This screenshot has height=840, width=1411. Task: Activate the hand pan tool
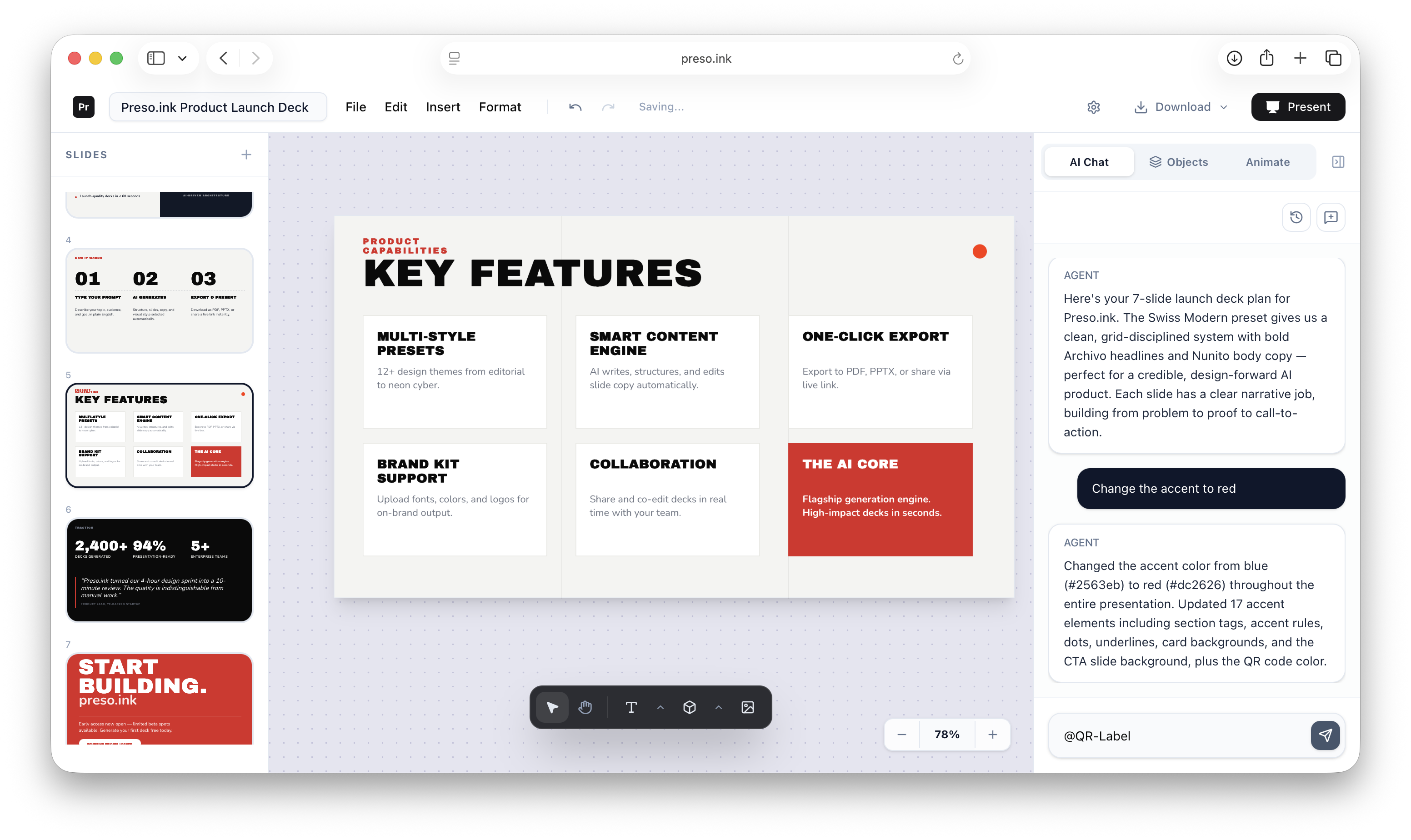(x=585, y=706)
